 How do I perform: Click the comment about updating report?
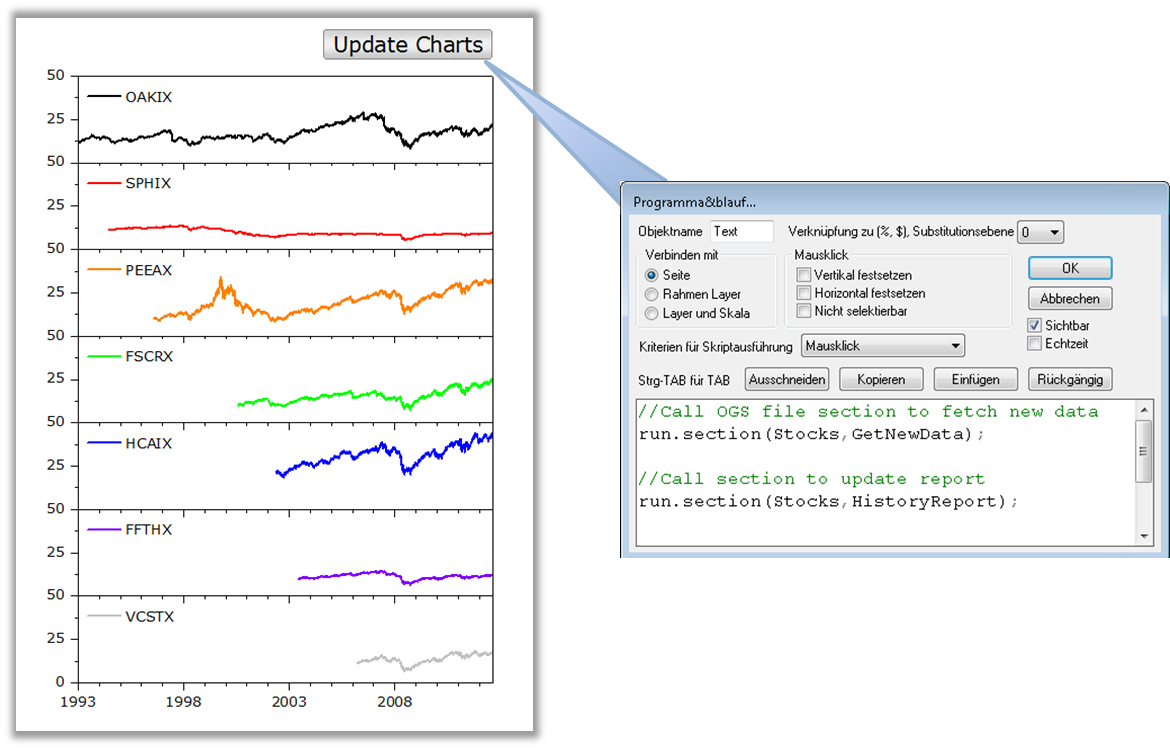pos(812,479)
